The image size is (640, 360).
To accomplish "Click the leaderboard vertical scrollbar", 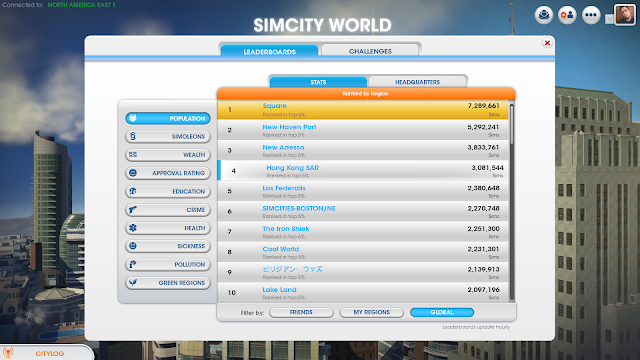I will pyautogui.click(x=512, y=202).
